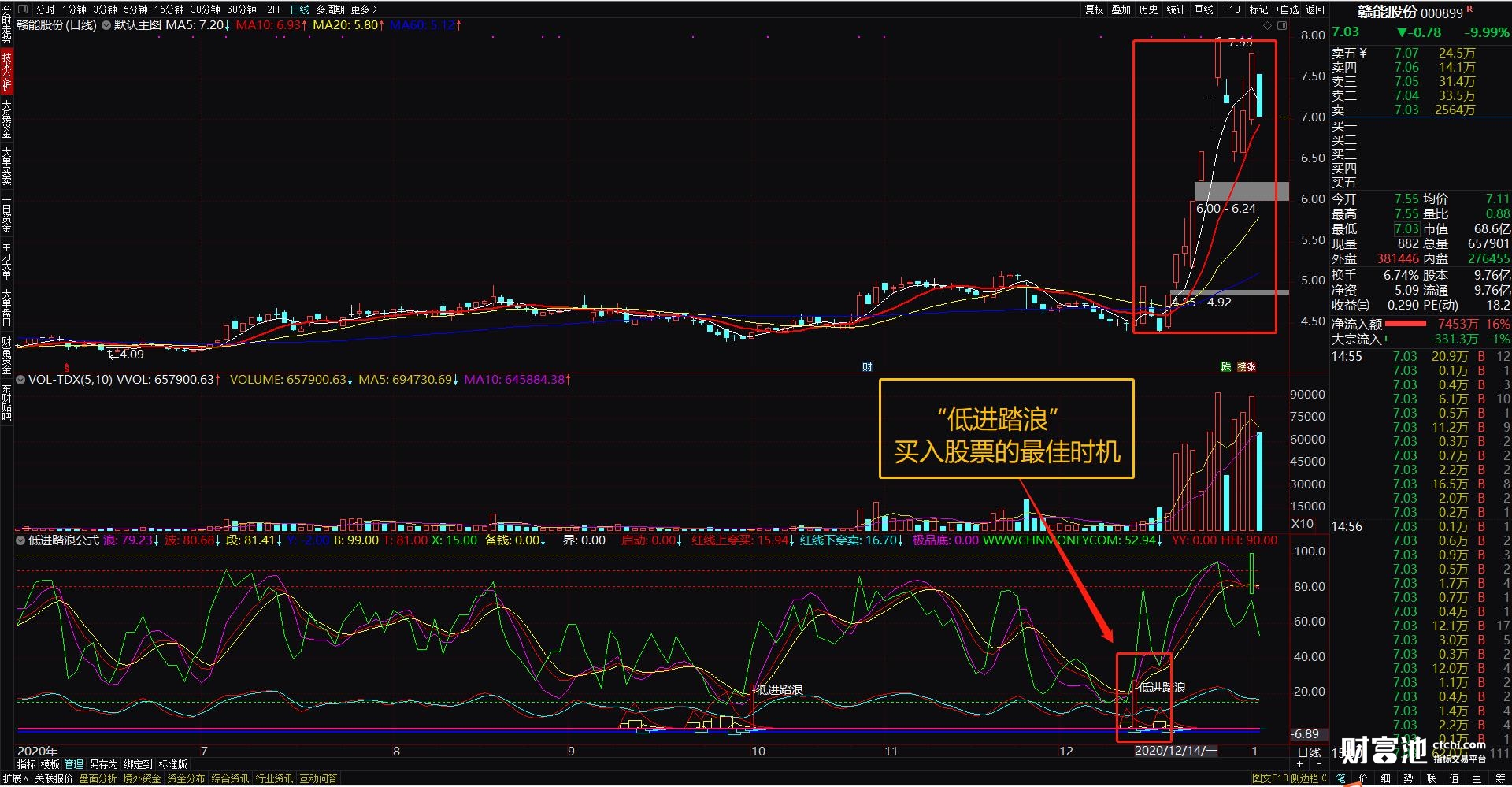Open 互动问答 bottom tab
This screenshot has width=1512, height=787.
pyautogui.click(x=318, y=778)
